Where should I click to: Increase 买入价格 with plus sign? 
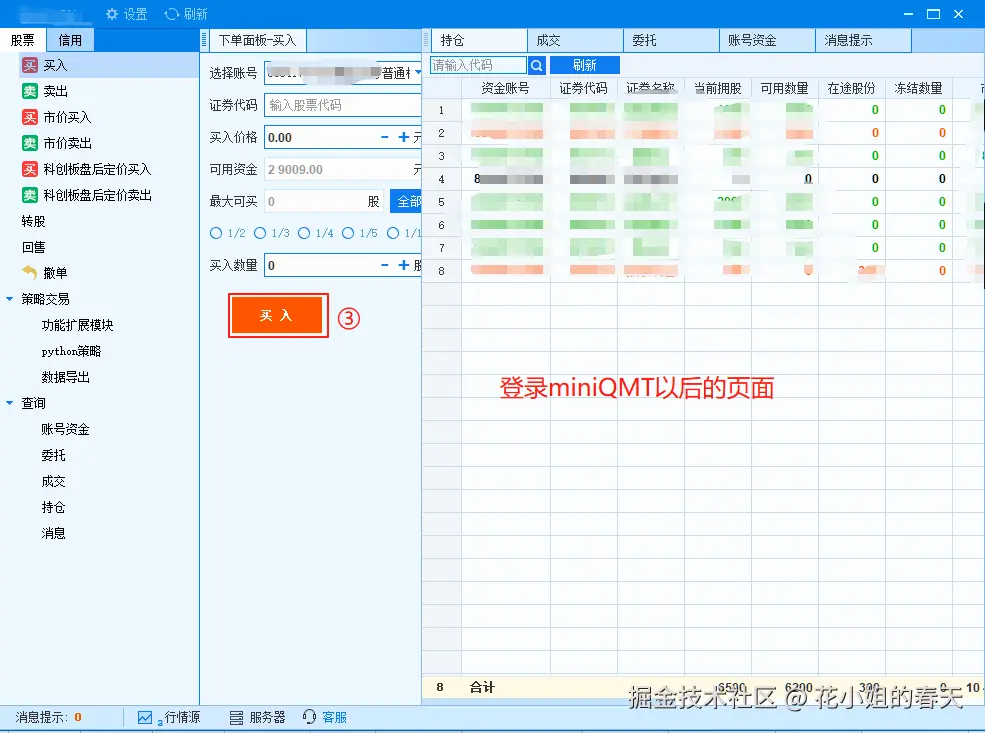tap(403, 137)
